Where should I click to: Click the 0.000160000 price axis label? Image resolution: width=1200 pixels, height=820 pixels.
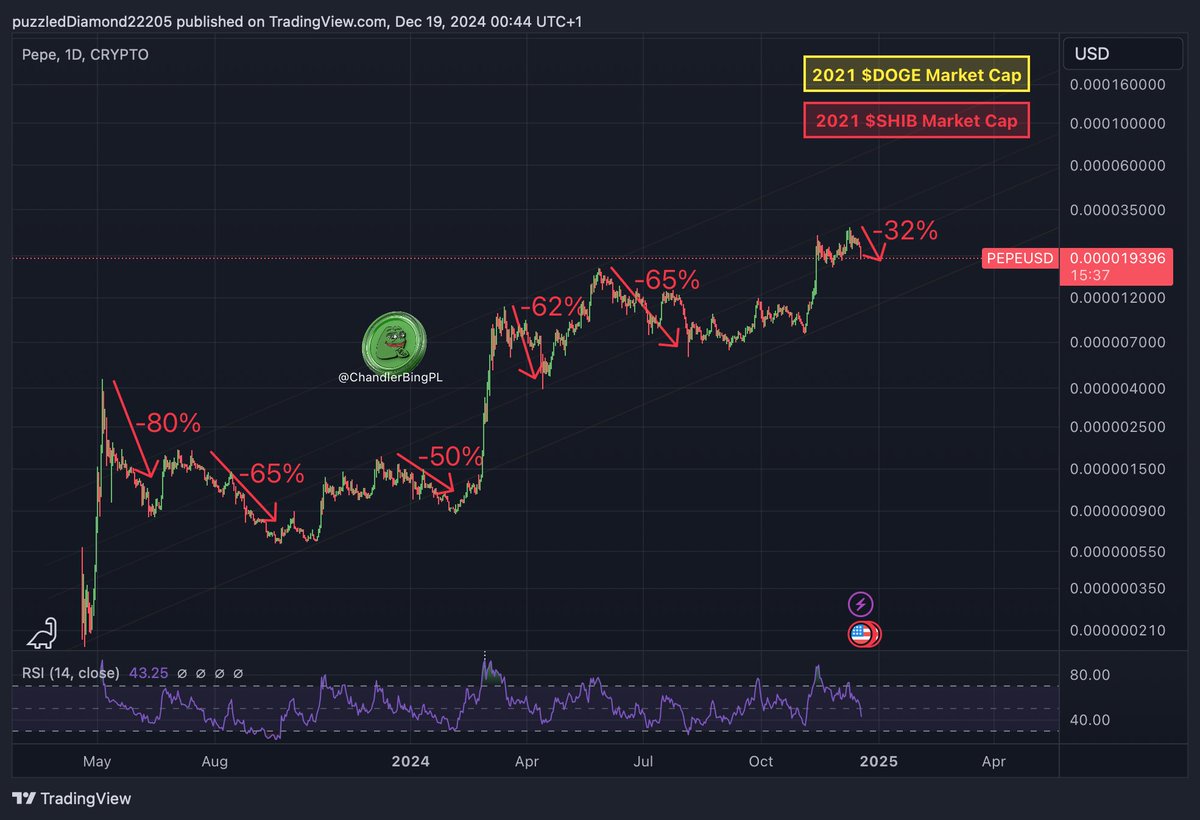pyautogui.click(x=1119, y=84)
